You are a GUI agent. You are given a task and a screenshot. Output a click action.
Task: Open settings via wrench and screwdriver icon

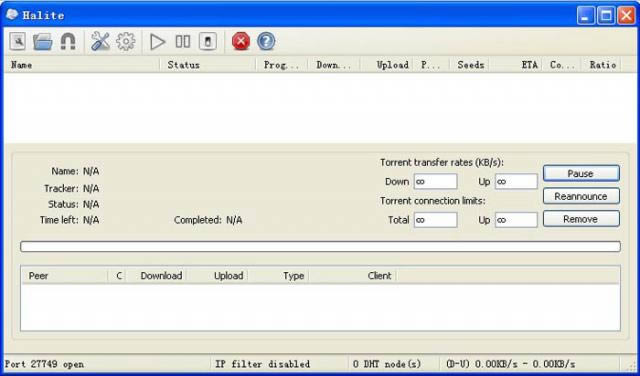pos(100,42)
